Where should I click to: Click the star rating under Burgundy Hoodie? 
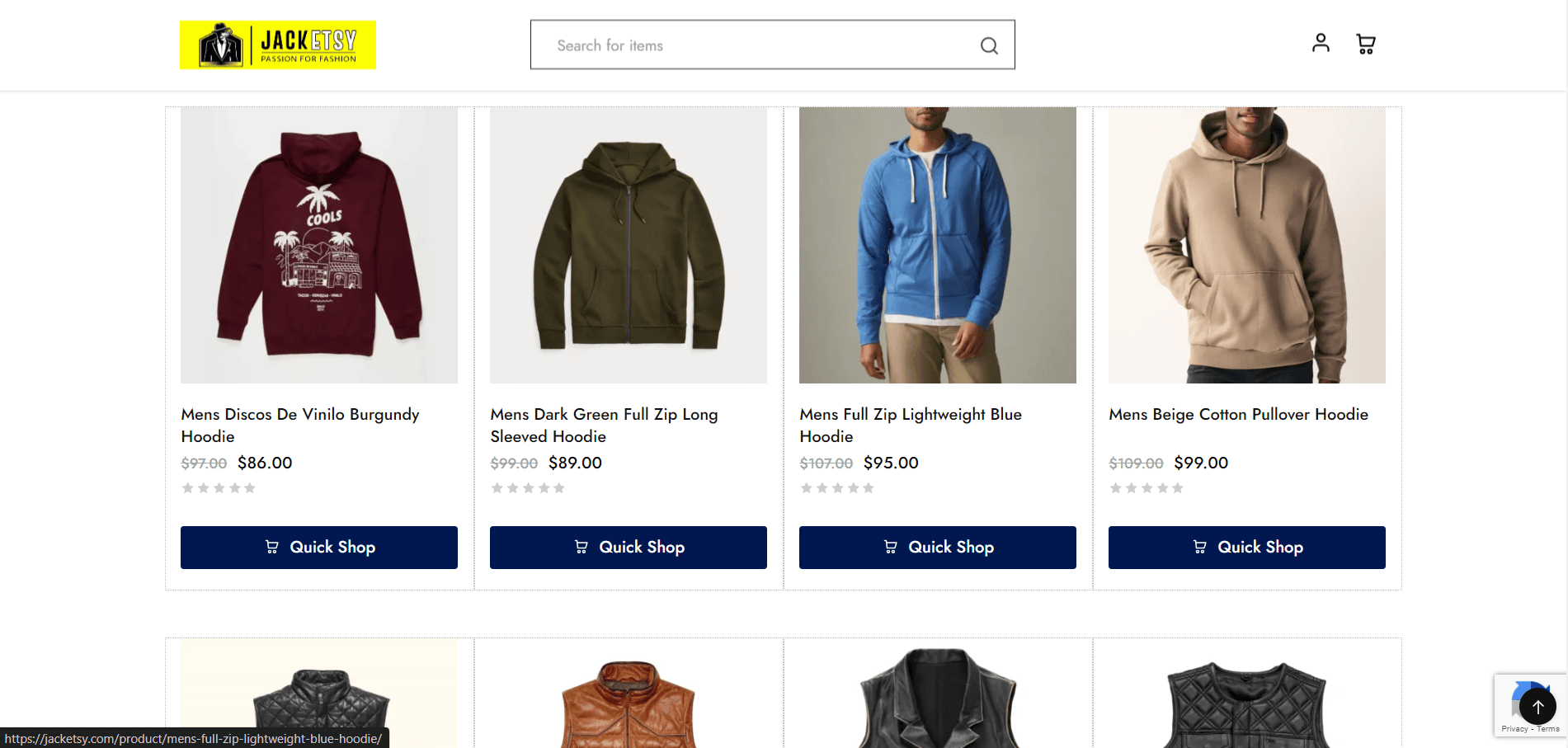pos(219,488)
